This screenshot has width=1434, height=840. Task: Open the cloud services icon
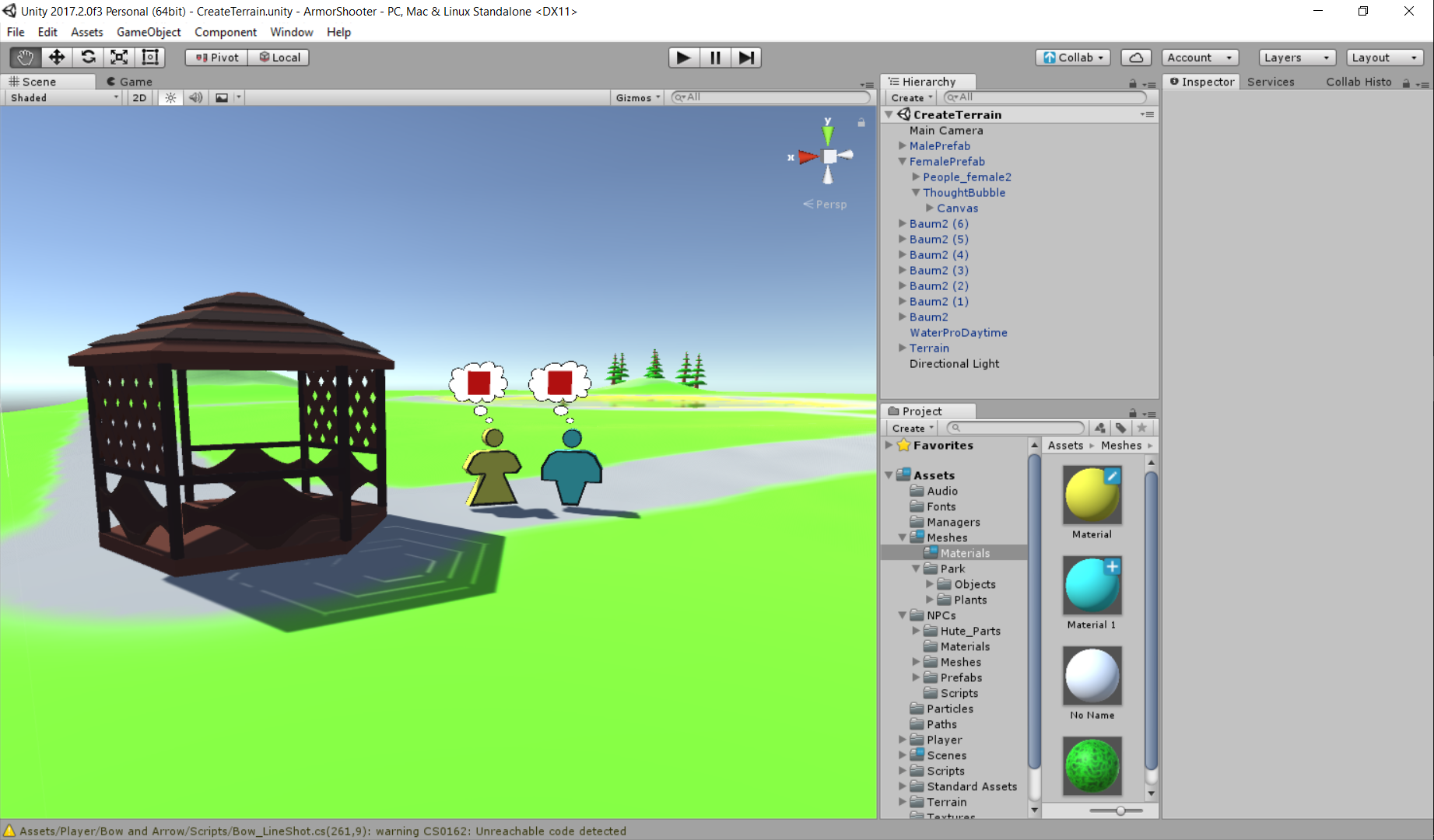point(1136,58)
